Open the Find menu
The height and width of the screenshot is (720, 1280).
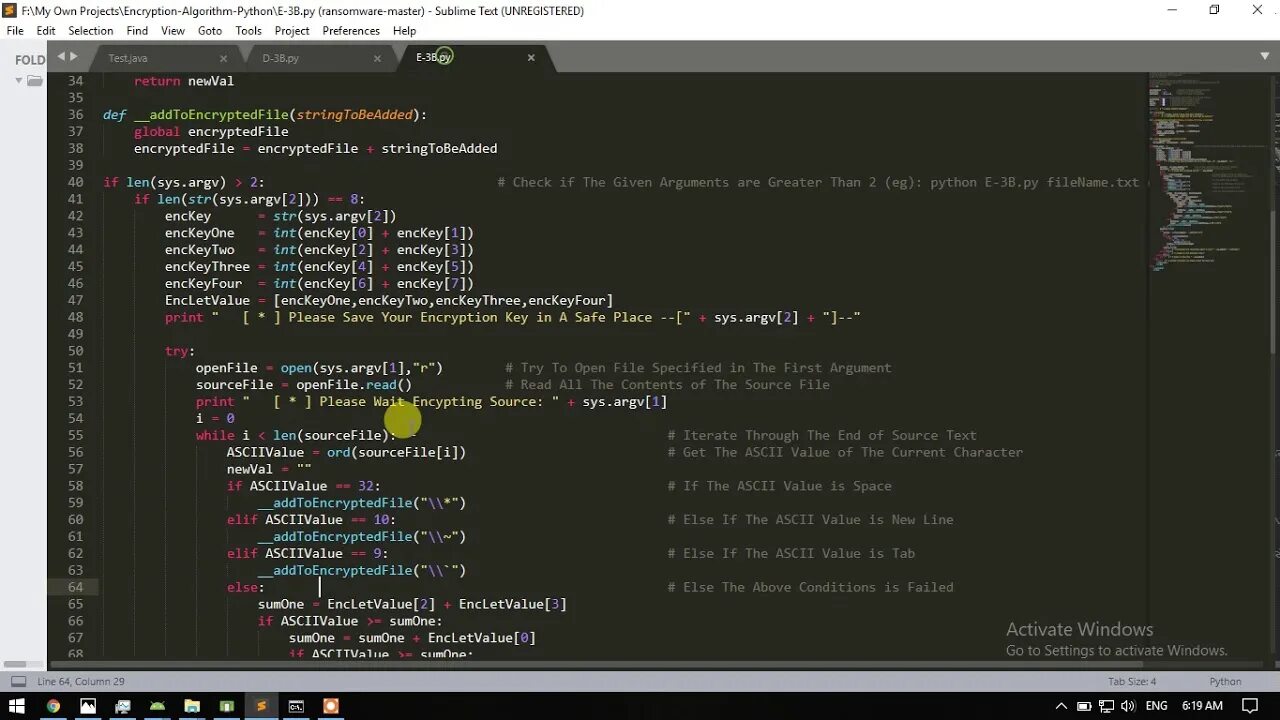[137, 31]
